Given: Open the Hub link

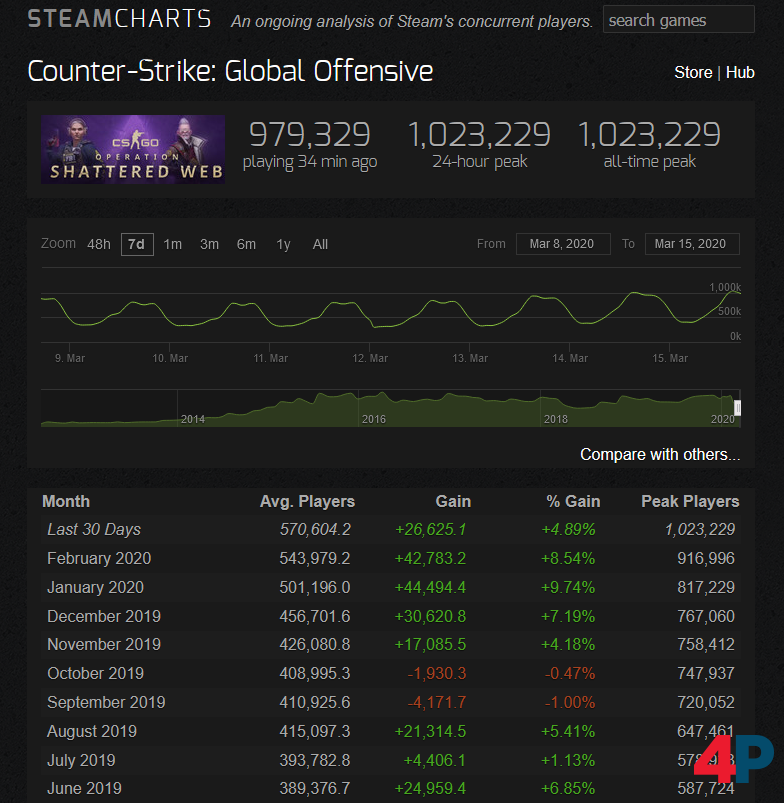Looking at the screenshot, I should point(740,72).
